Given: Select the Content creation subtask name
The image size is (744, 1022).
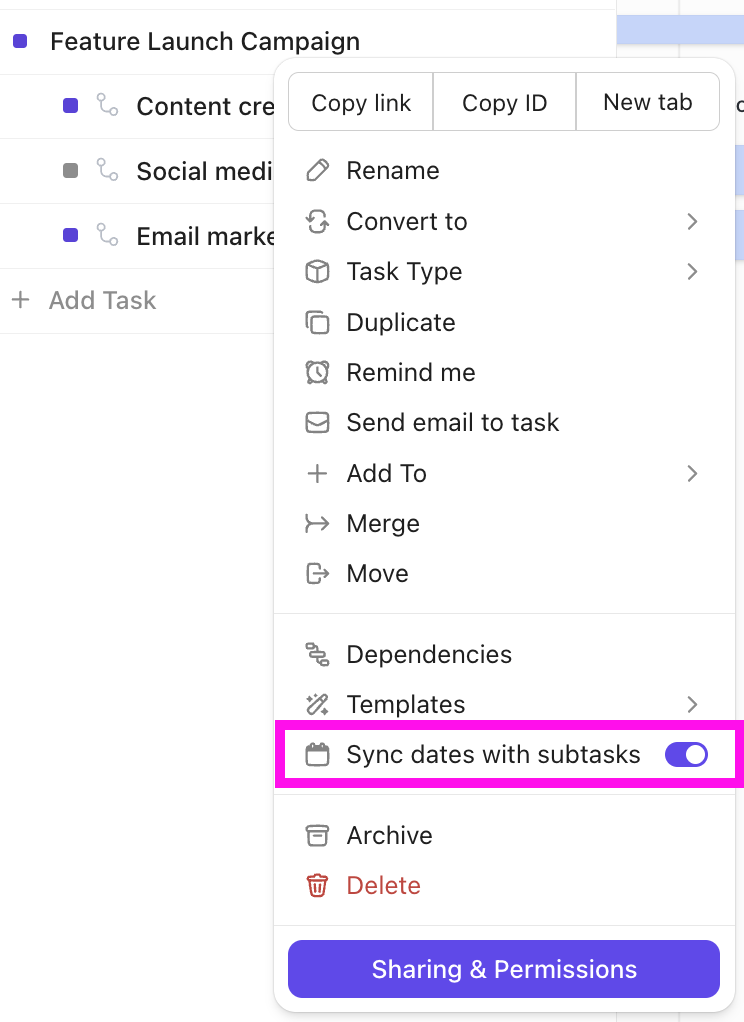Looking at the screenshot, I should [205, 106].
